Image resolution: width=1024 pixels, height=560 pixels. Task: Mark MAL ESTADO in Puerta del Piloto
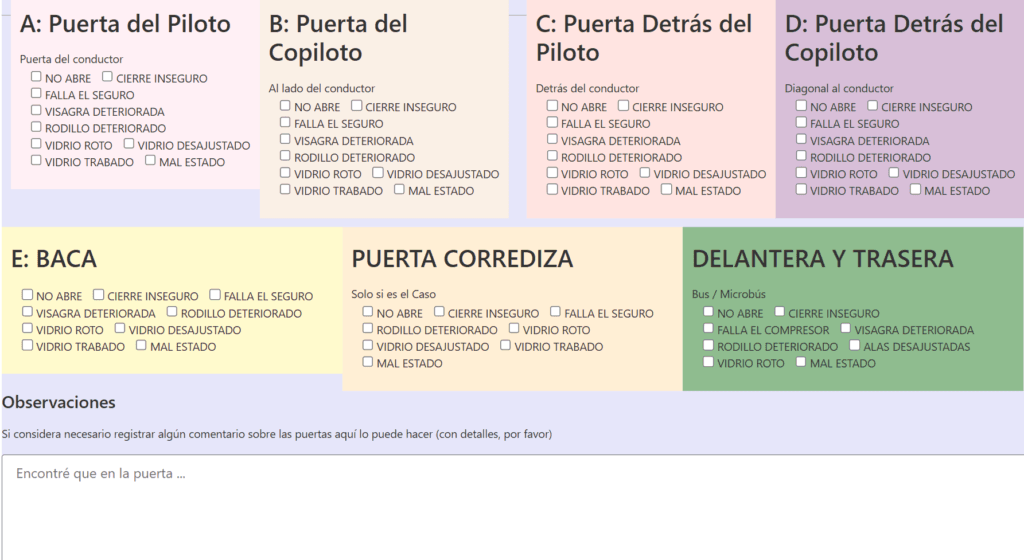click(150, 161)
